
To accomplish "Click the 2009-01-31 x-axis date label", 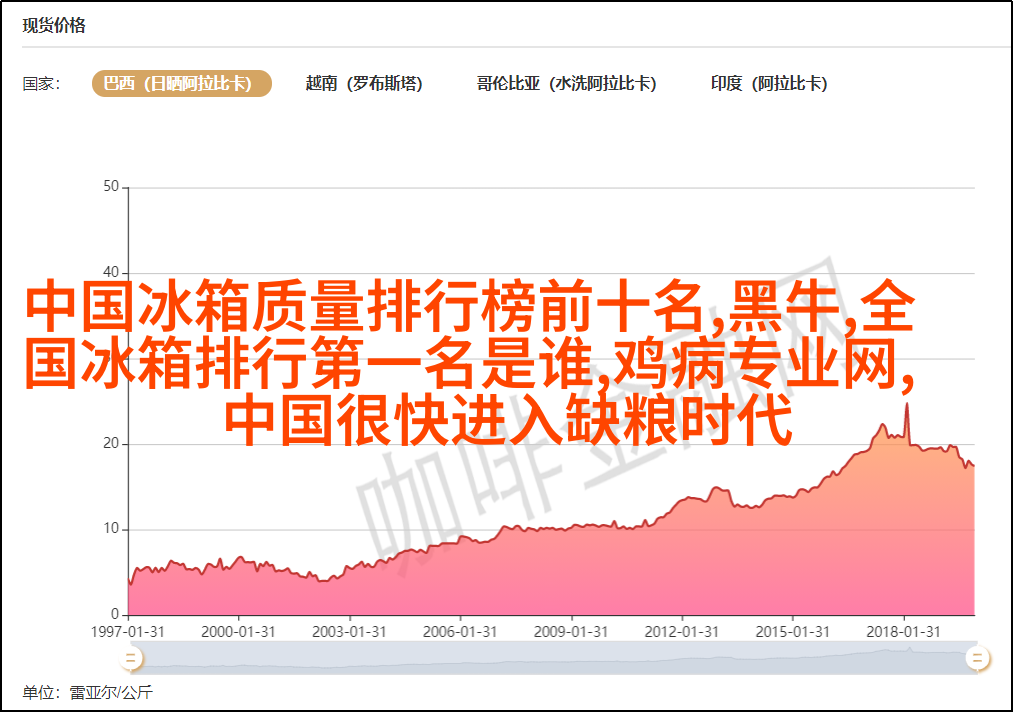I will [570, 631].
